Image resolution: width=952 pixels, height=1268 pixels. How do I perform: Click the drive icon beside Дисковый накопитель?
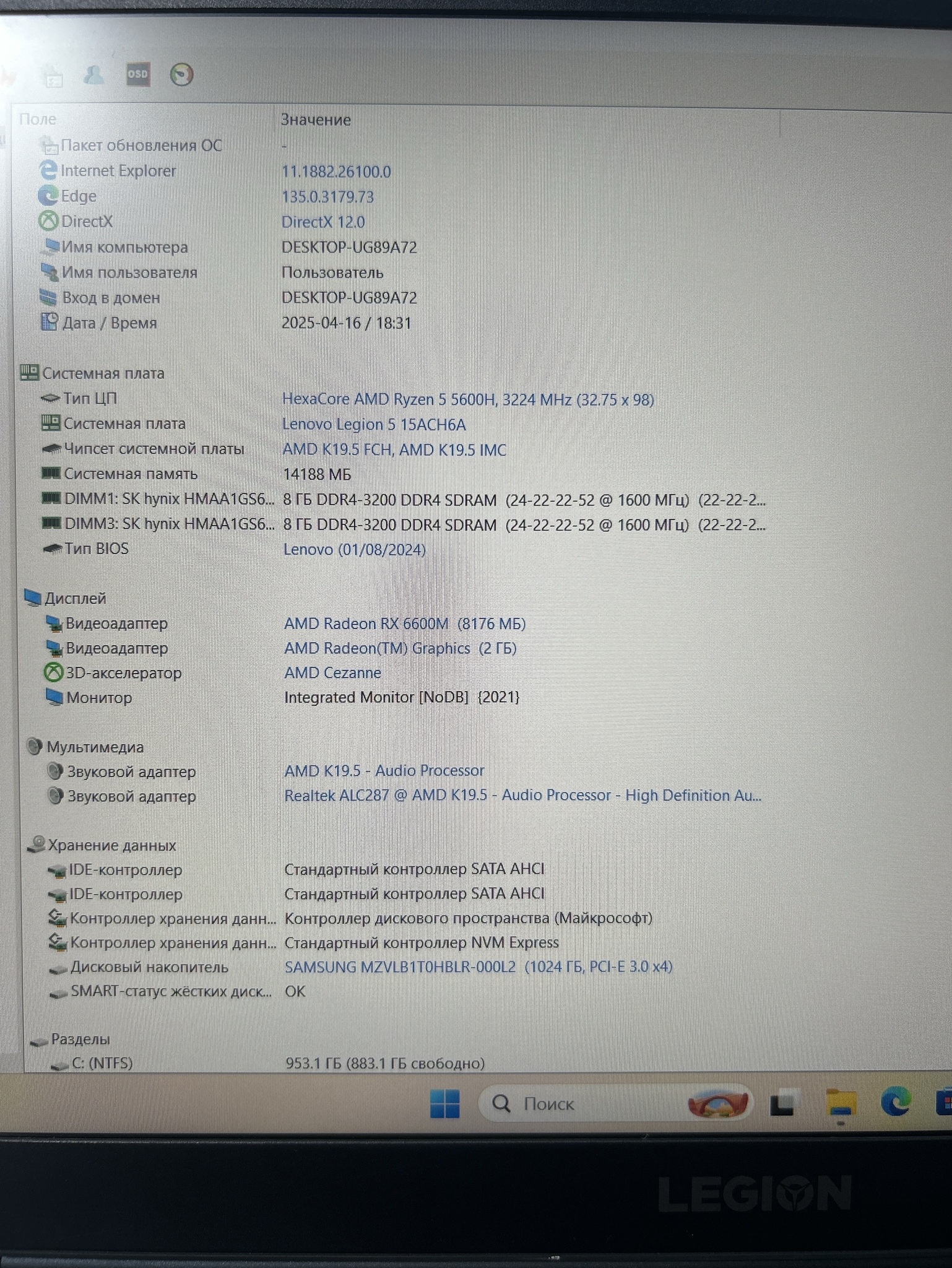58,968
